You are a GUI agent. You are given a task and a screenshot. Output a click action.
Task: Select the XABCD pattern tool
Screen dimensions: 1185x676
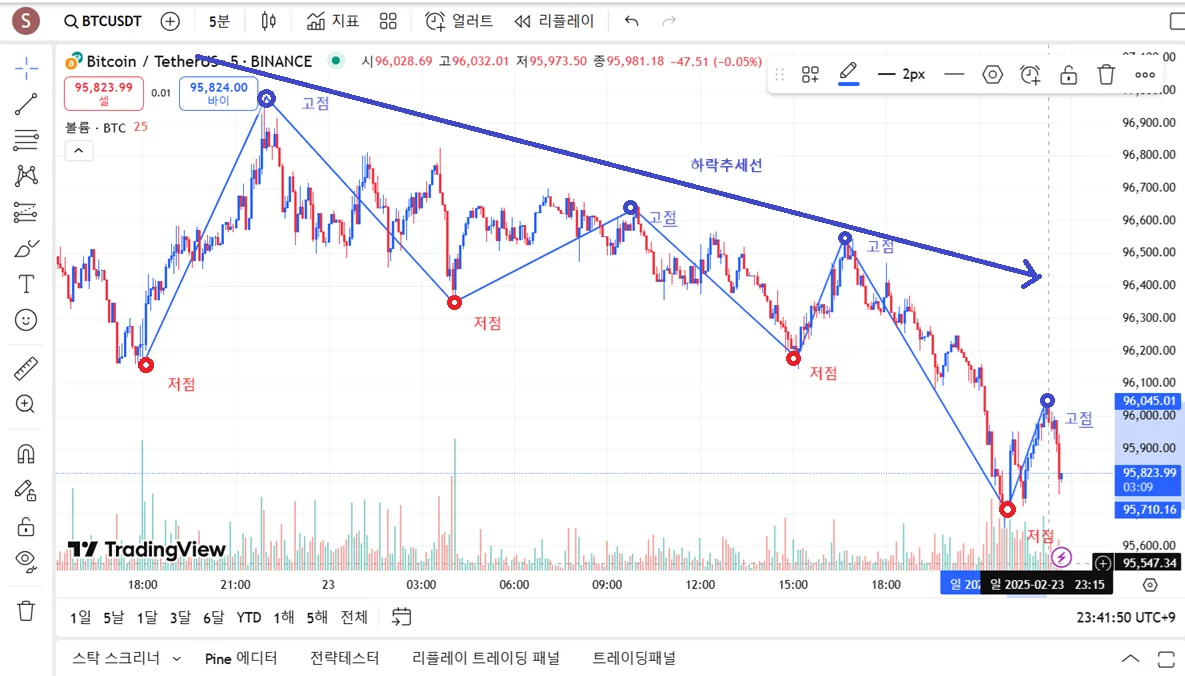26,176
